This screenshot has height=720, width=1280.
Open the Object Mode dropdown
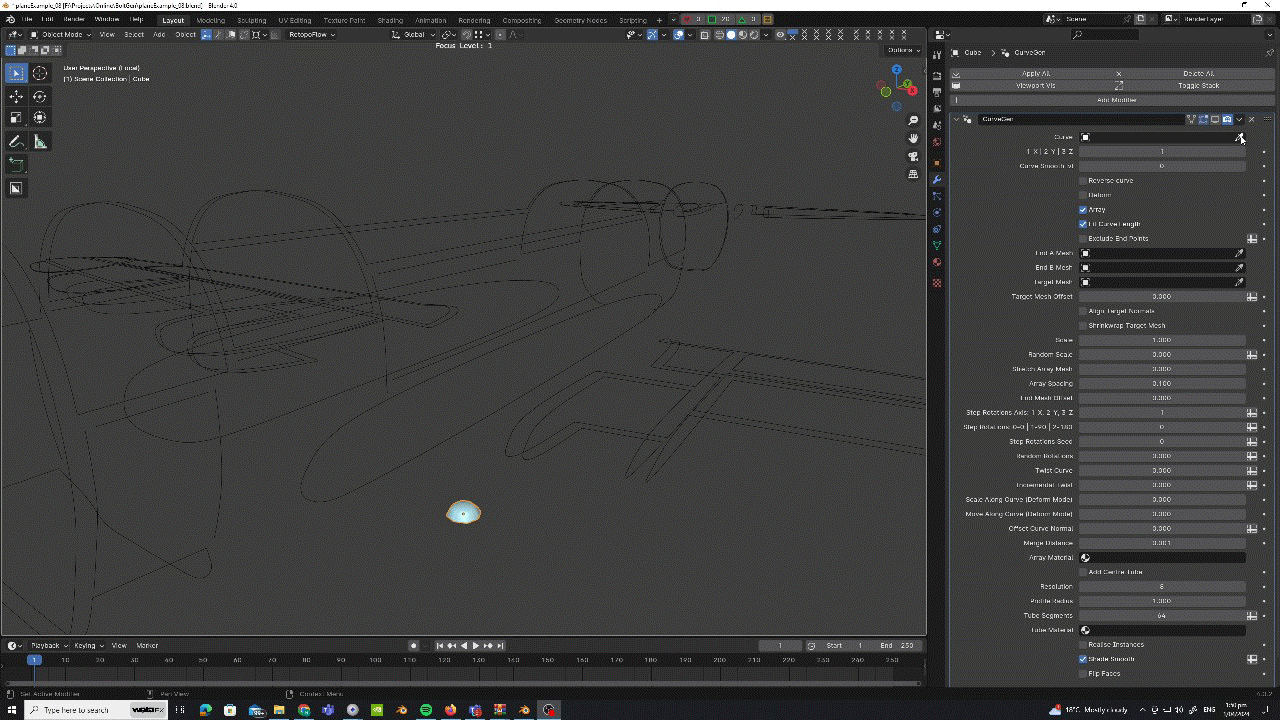click(x=60, y=35)
